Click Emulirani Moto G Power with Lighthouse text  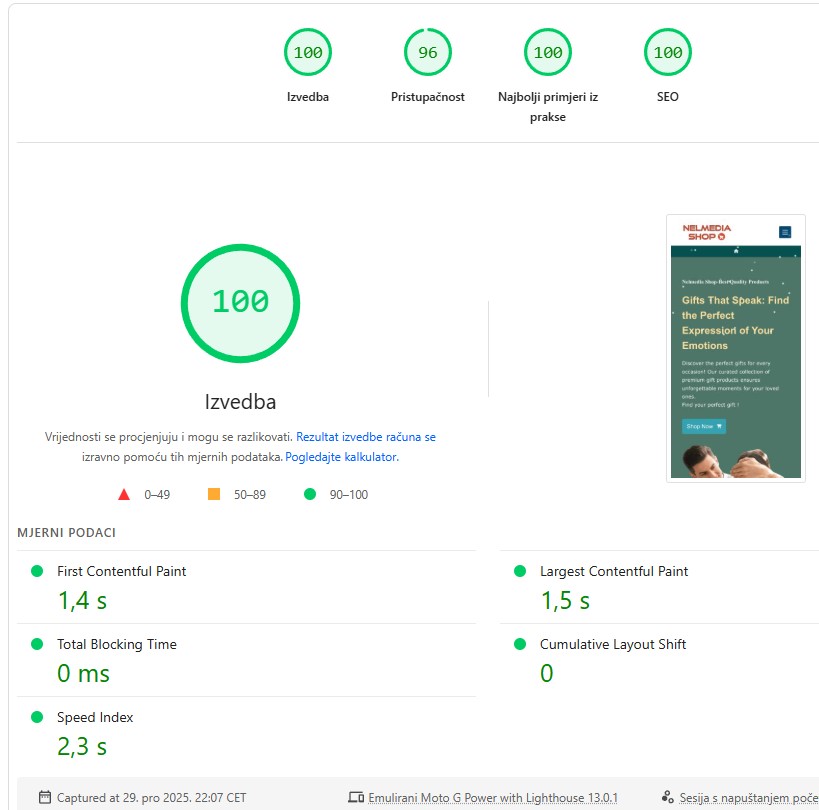(x=493, y=798)
